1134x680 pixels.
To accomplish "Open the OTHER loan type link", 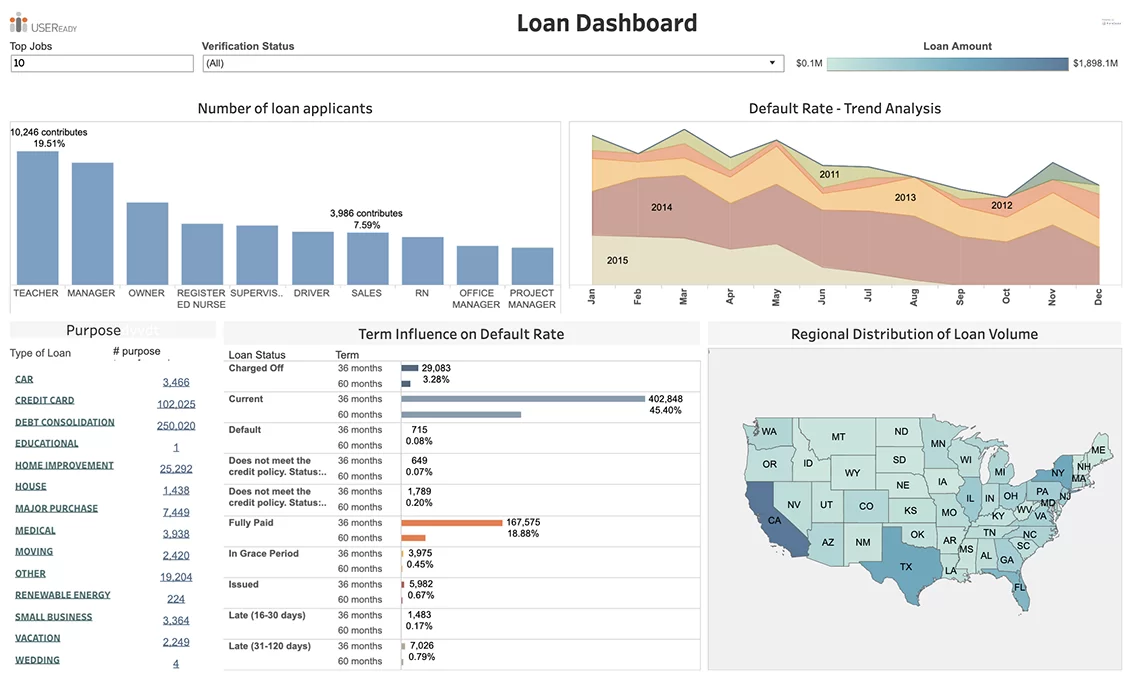I will pyautogui.click(x=30, y=574).
